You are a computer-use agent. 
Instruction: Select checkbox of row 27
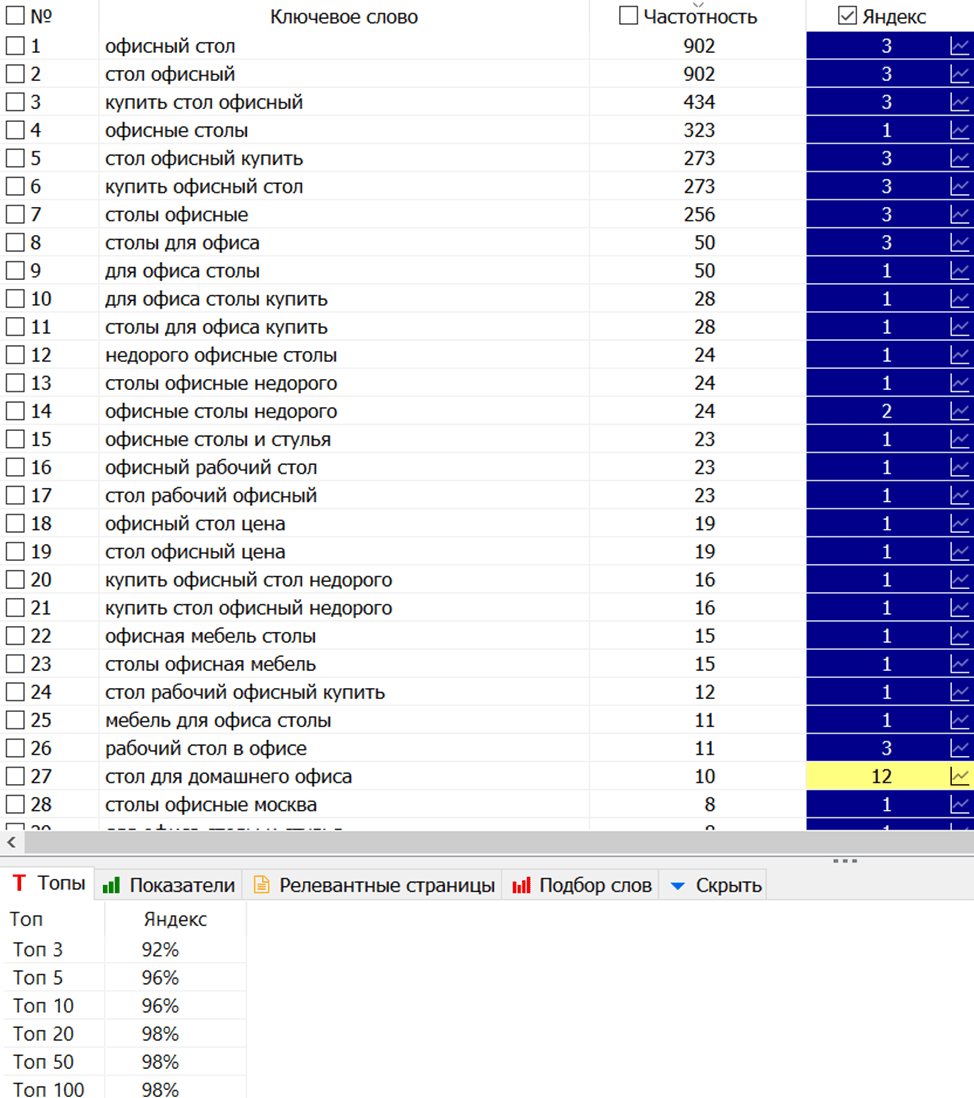[15, 776]
